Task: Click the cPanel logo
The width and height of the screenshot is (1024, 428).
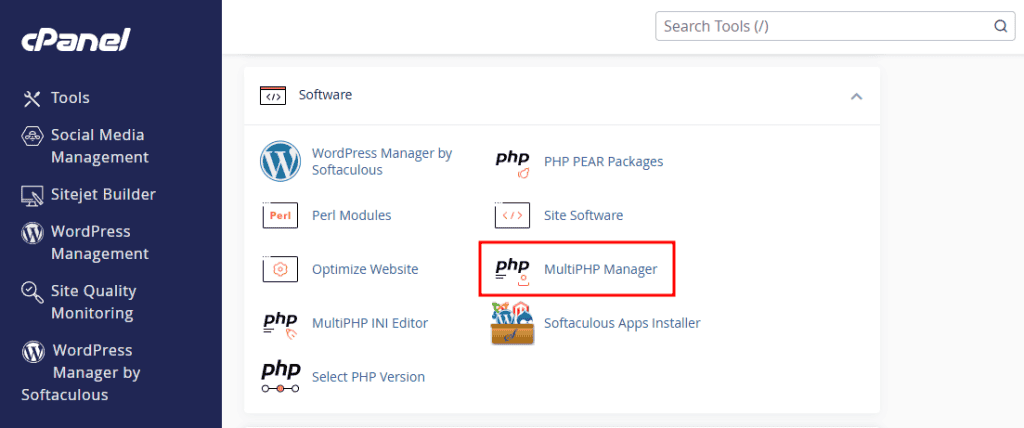Action: tap(76, 41)
